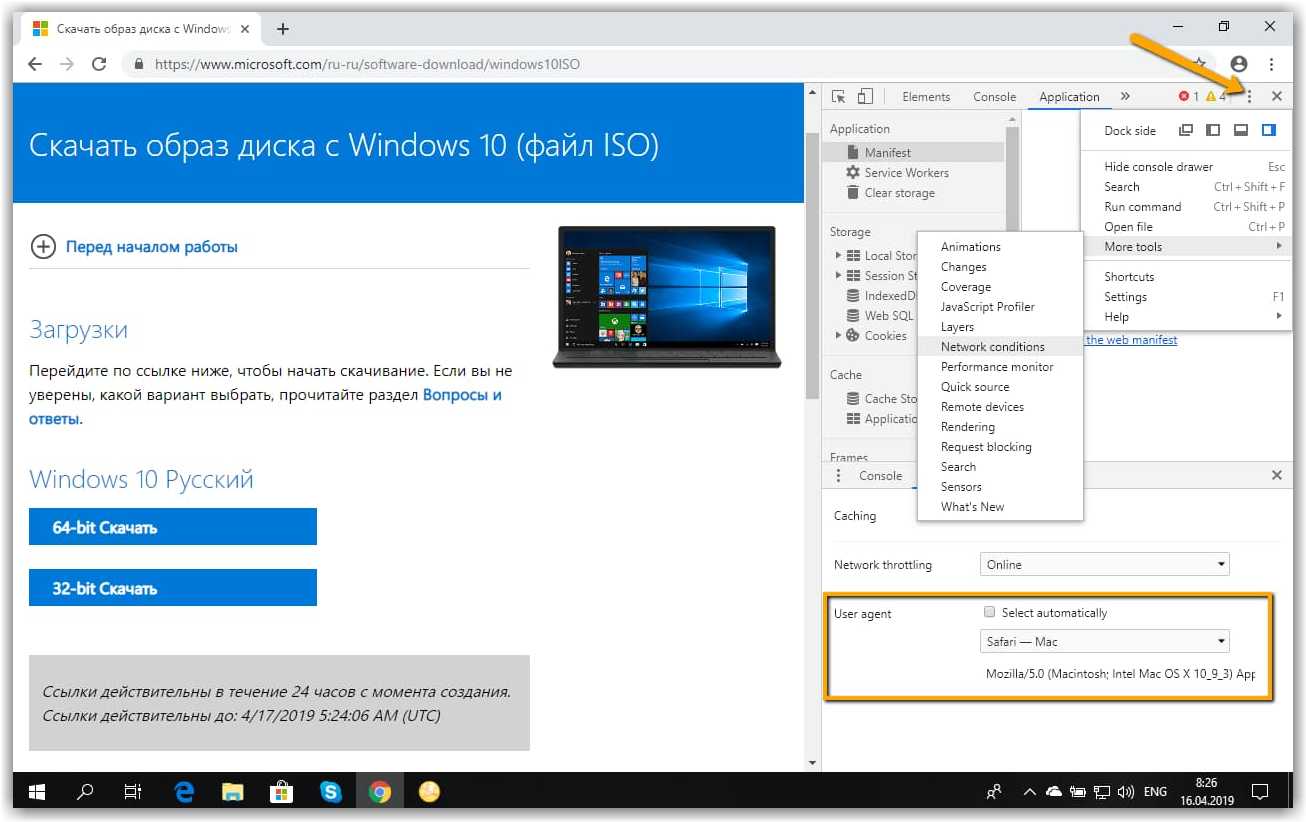1306x822 pixels.
Task: Open the More tools submenu
Action: coord(1186,247)
